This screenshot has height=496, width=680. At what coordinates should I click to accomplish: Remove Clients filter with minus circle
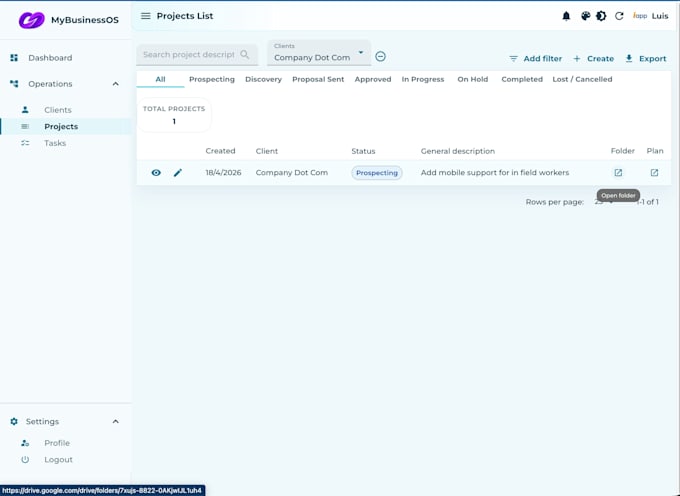pyautogui.click(x=380, y=56)
